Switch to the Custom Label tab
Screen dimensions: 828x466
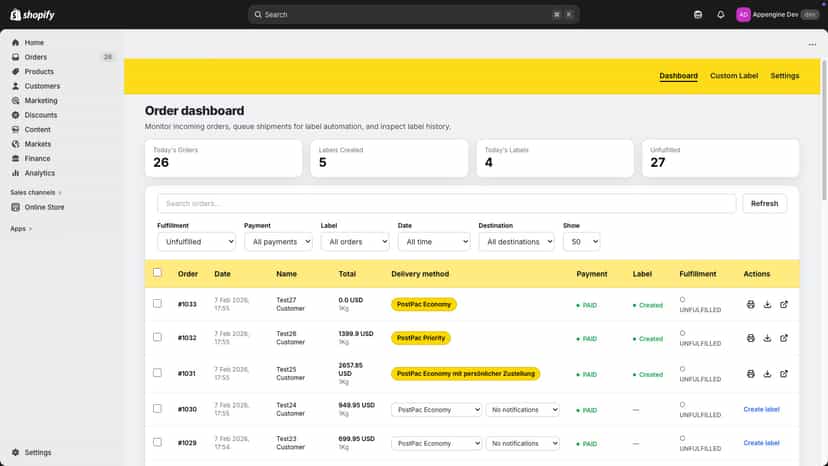733,76
